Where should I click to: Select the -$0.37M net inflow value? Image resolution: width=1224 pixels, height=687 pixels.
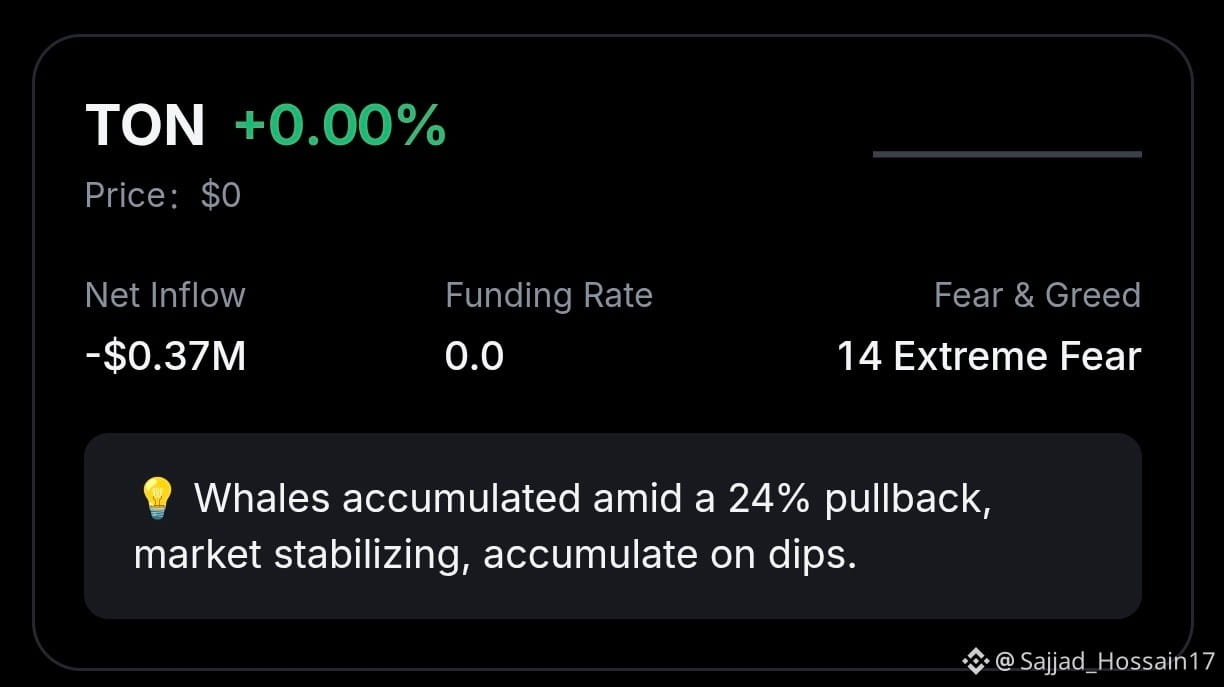pyautogui.click(x=166, y=356)
